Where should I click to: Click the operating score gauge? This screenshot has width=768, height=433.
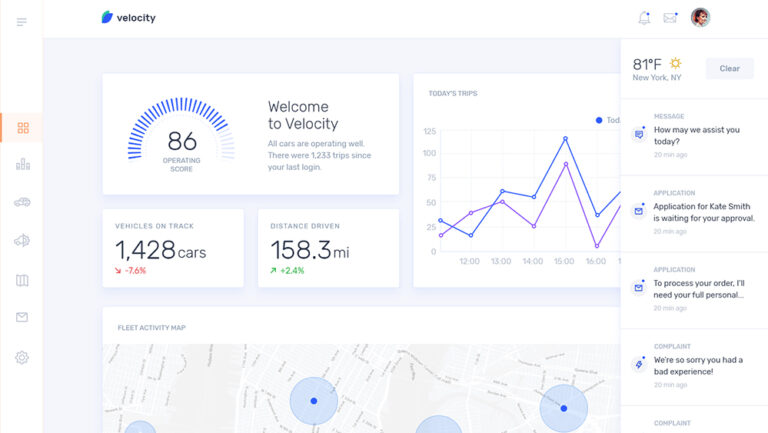click(x=182, y=134)
